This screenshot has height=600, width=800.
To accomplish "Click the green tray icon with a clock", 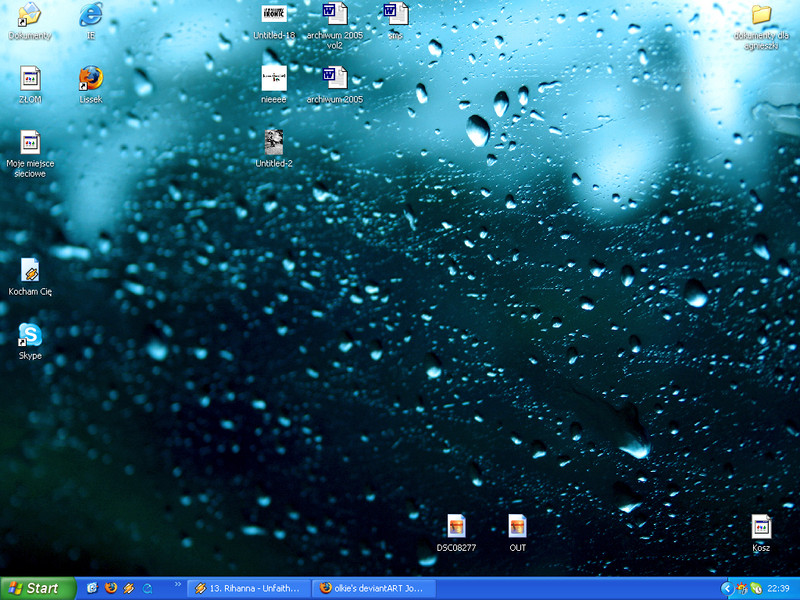I will [x=756, y=589].
